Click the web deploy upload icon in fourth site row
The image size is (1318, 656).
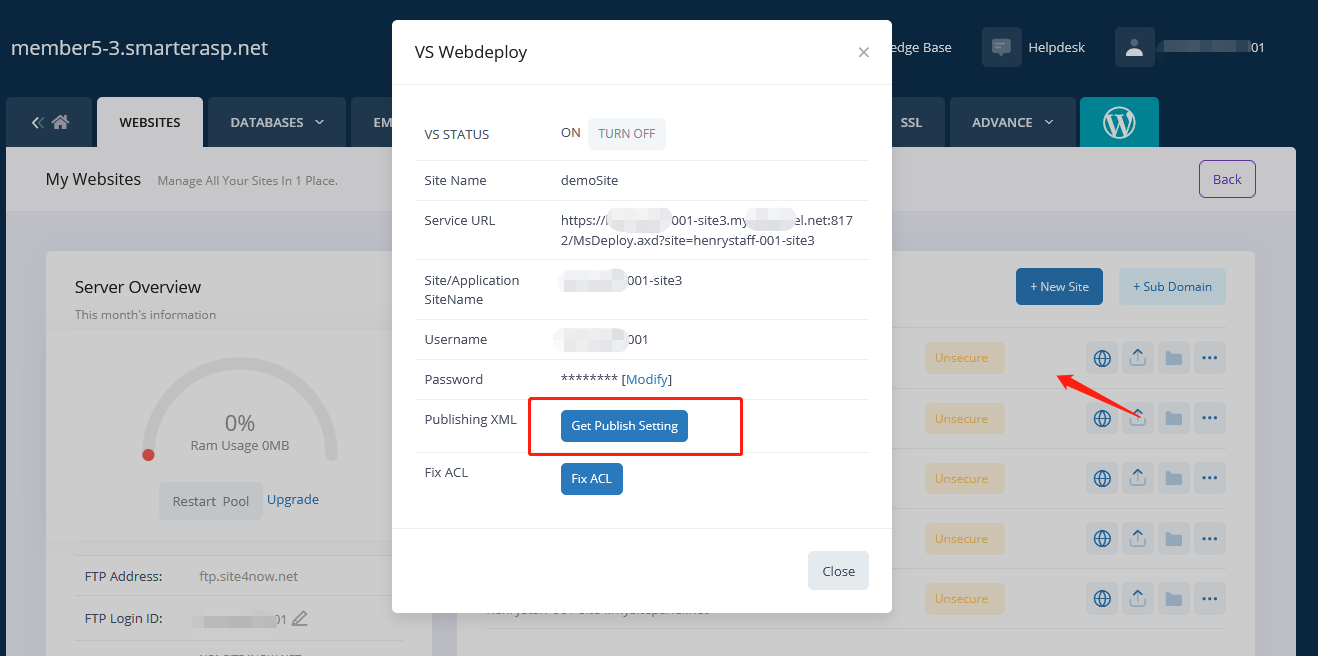1137,538
